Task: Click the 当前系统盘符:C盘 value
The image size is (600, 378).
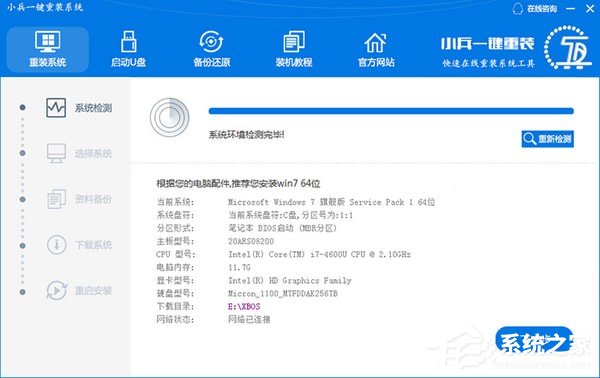Action: point(290,215)
